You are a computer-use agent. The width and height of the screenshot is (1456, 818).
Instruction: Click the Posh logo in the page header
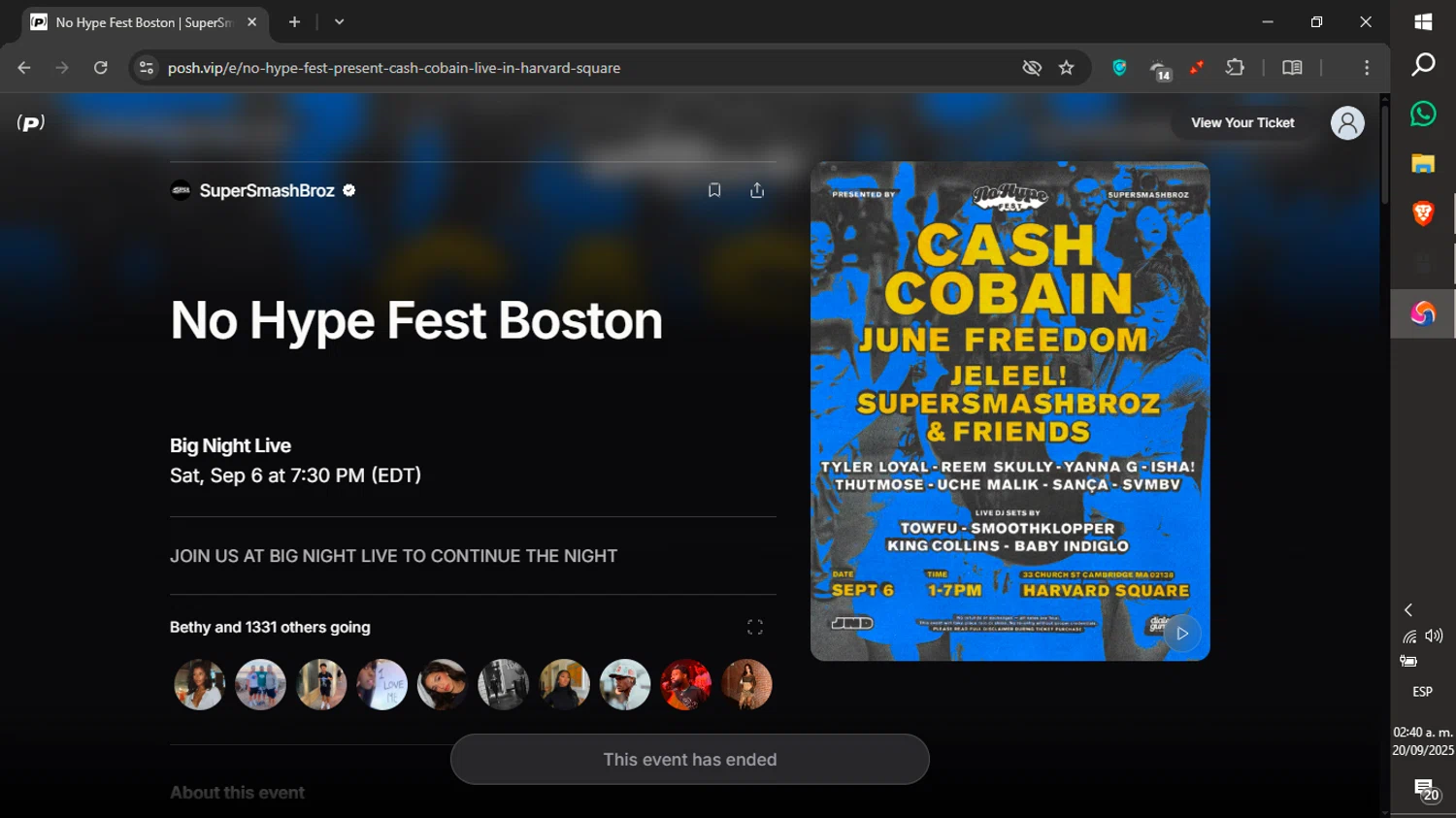click(31, 123)
